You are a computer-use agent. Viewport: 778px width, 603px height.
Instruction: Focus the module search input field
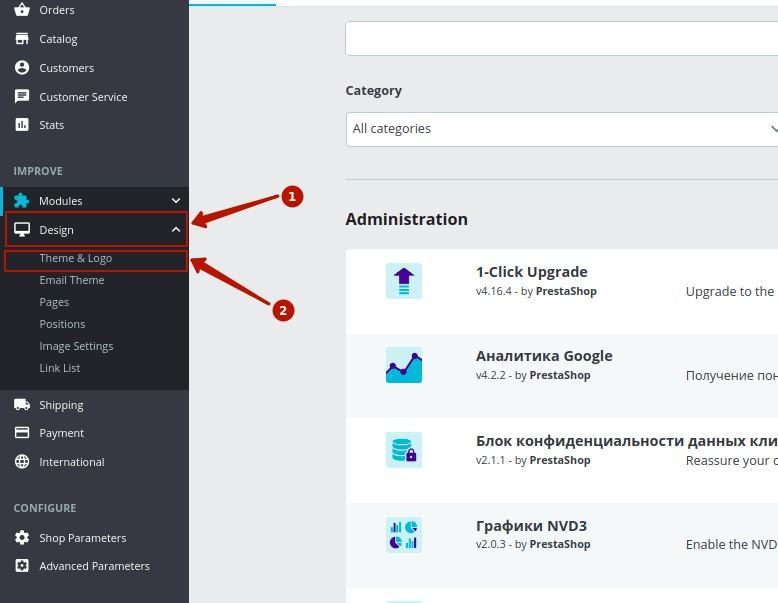click(x=562, y=39)
